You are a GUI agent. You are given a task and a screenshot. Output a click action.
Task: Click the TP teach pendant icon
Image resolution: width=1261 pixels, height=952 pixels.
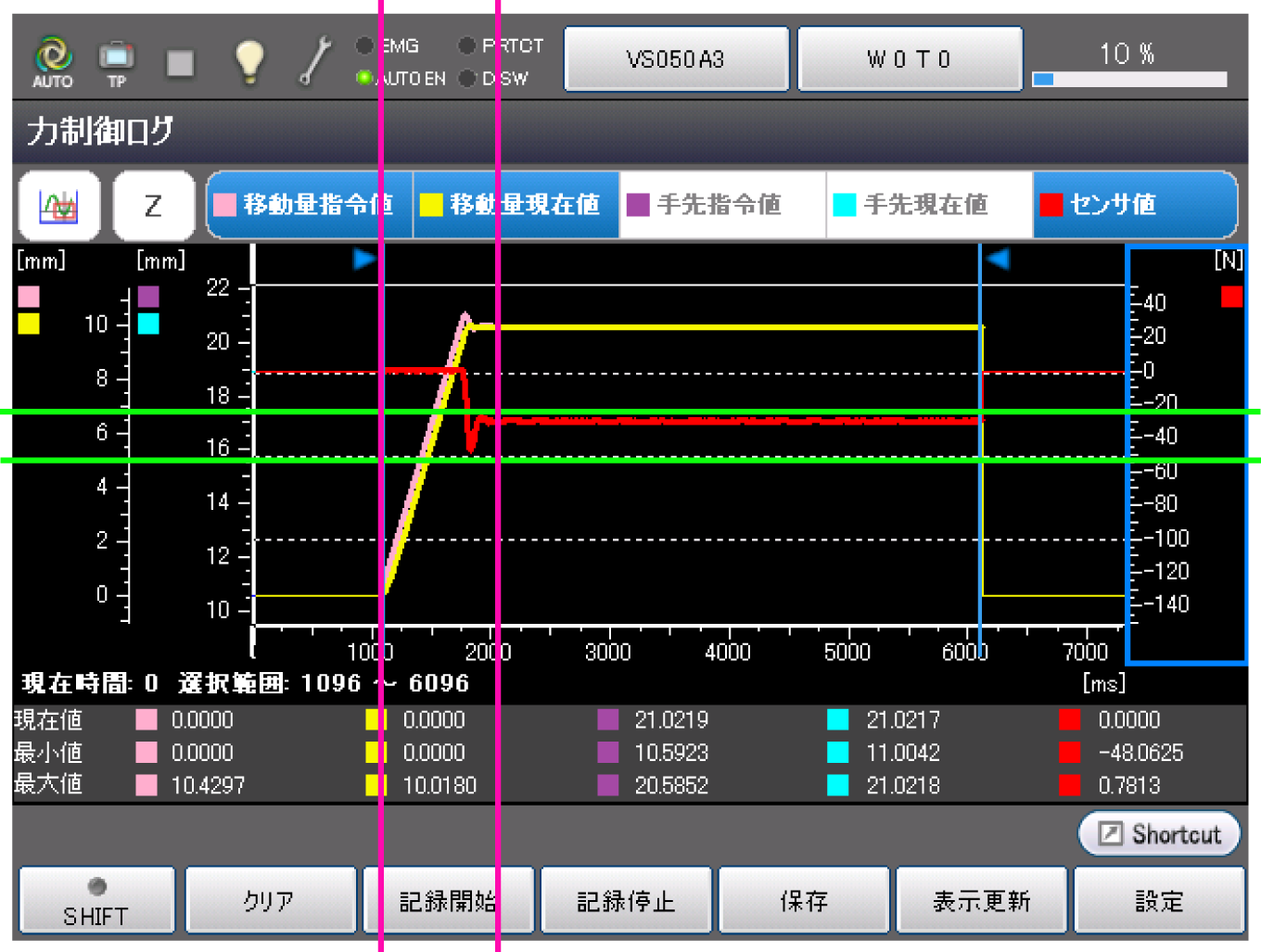[x=116, y=57]
